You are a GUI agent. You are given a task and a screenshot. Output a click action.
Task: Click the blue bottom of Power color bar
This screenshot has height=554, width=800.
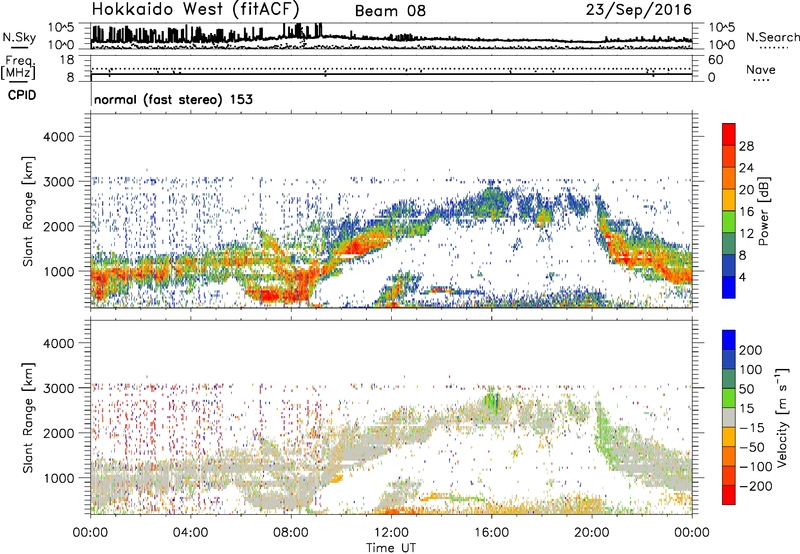[x=729, y=287]
